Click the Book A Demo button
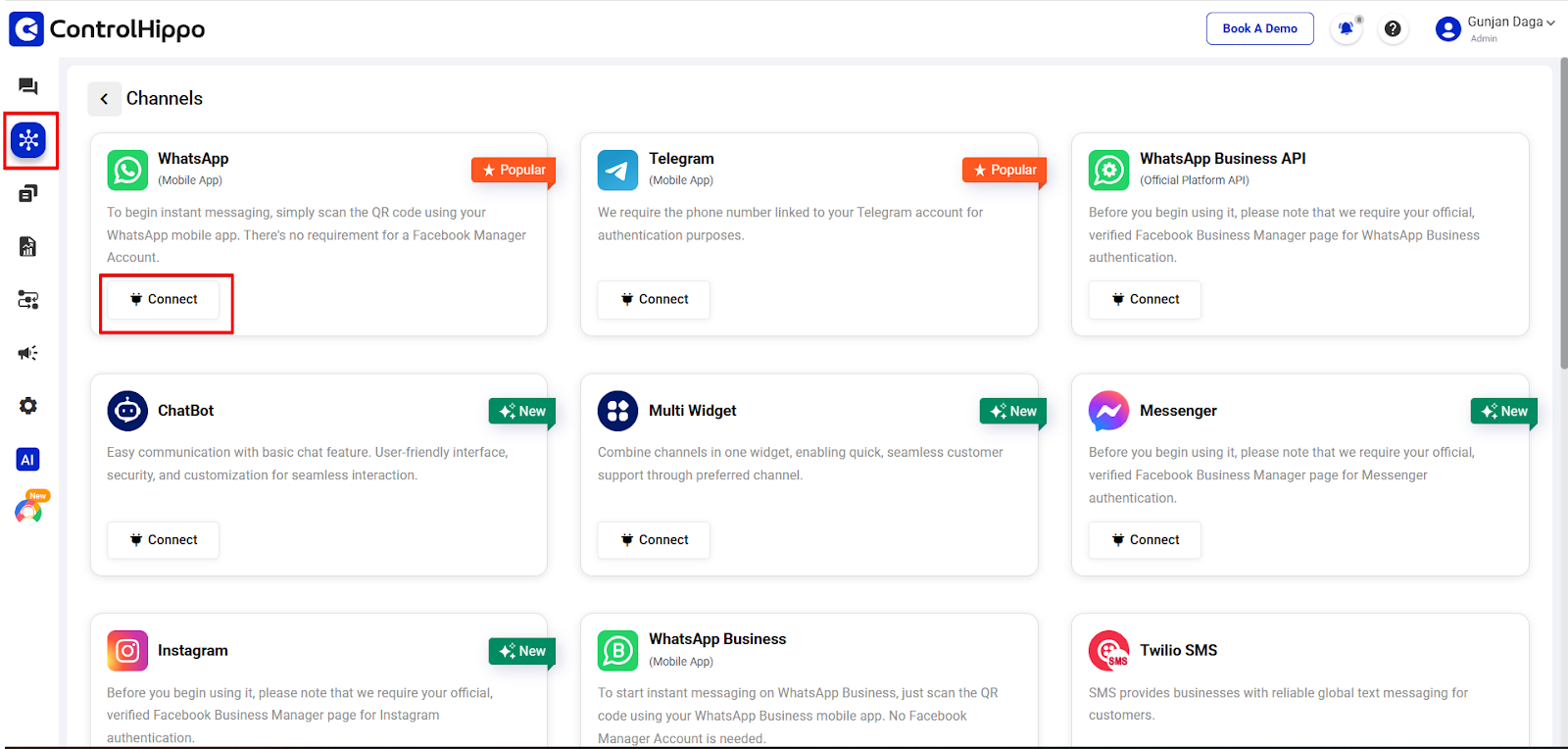Viewport: 1568px width, 749px height. [x=1259, y=28]
